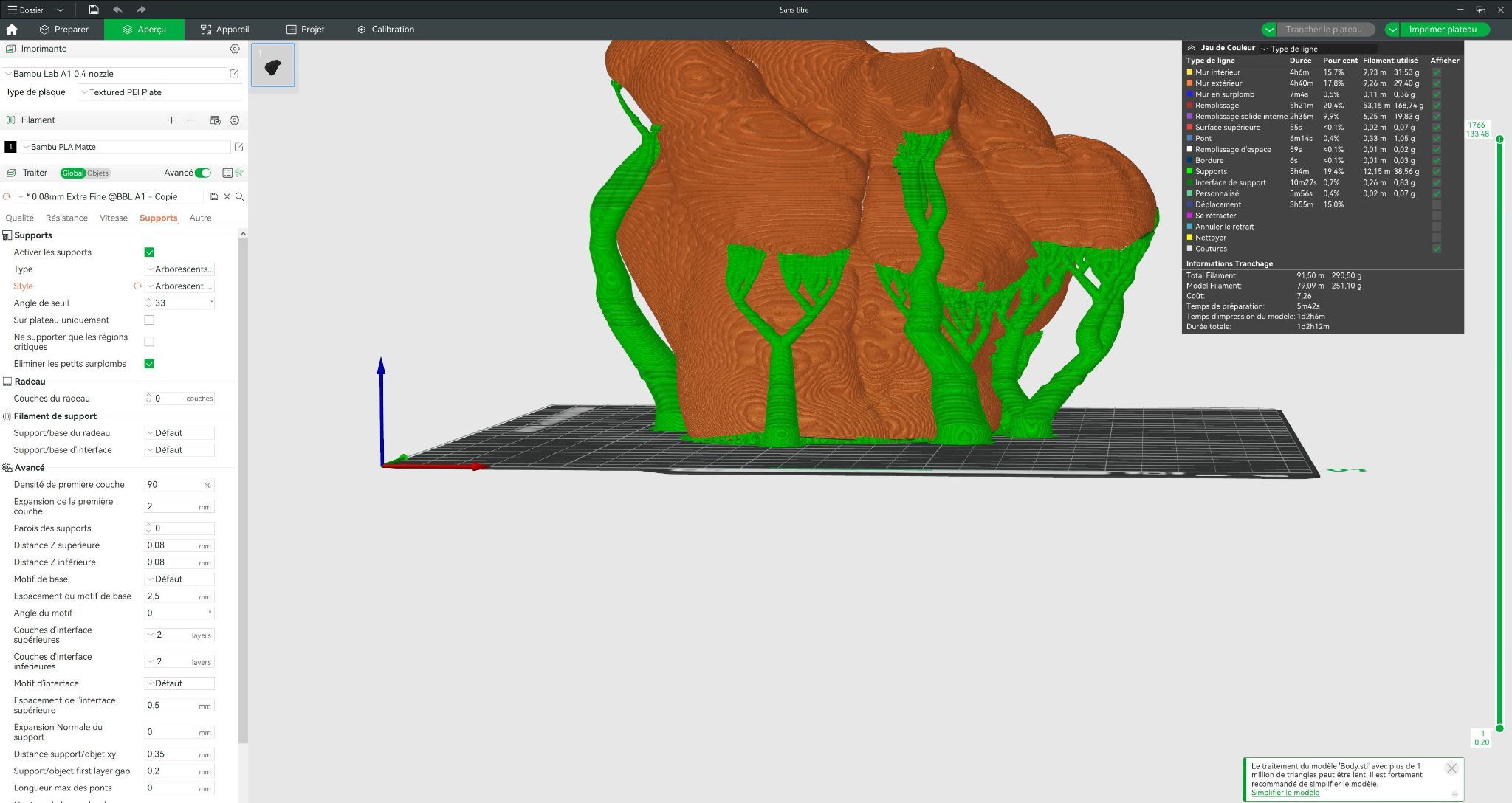Edit the Bambu PLA Matte preset
This screenshot has height=803, width=1512.
[238, 147]
